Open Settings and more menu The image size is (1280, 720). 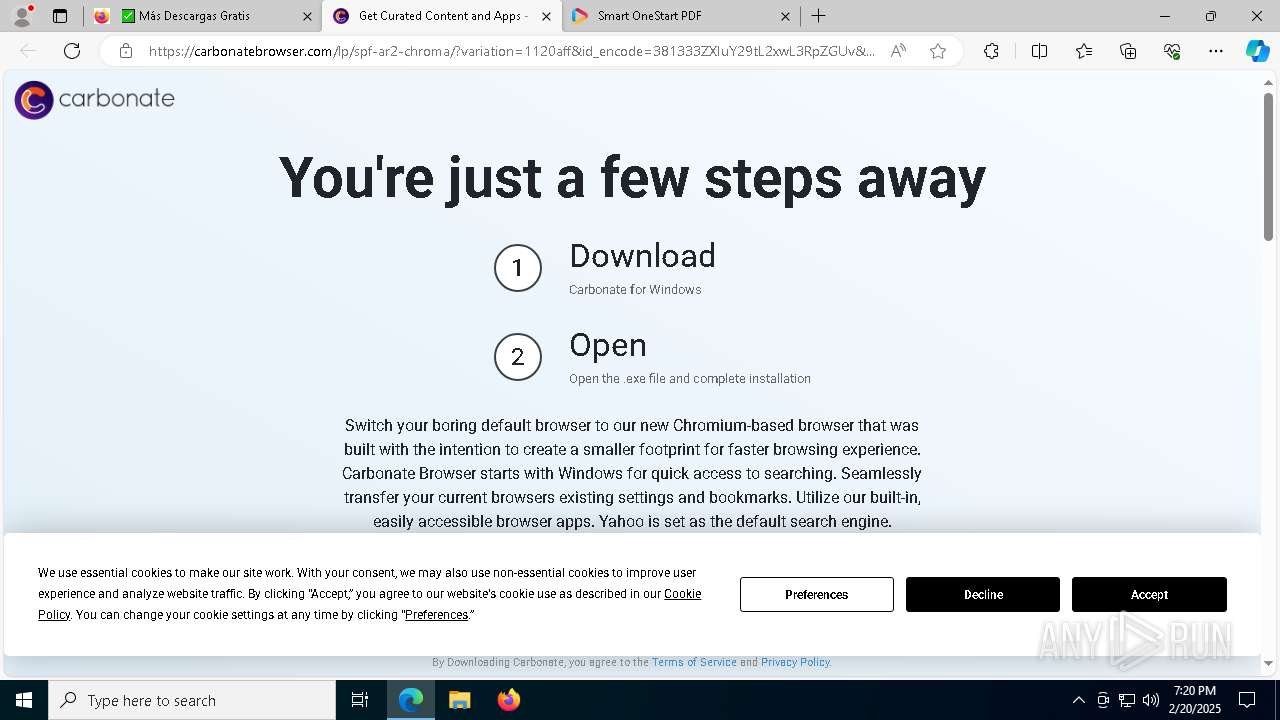coord(1216,51)
